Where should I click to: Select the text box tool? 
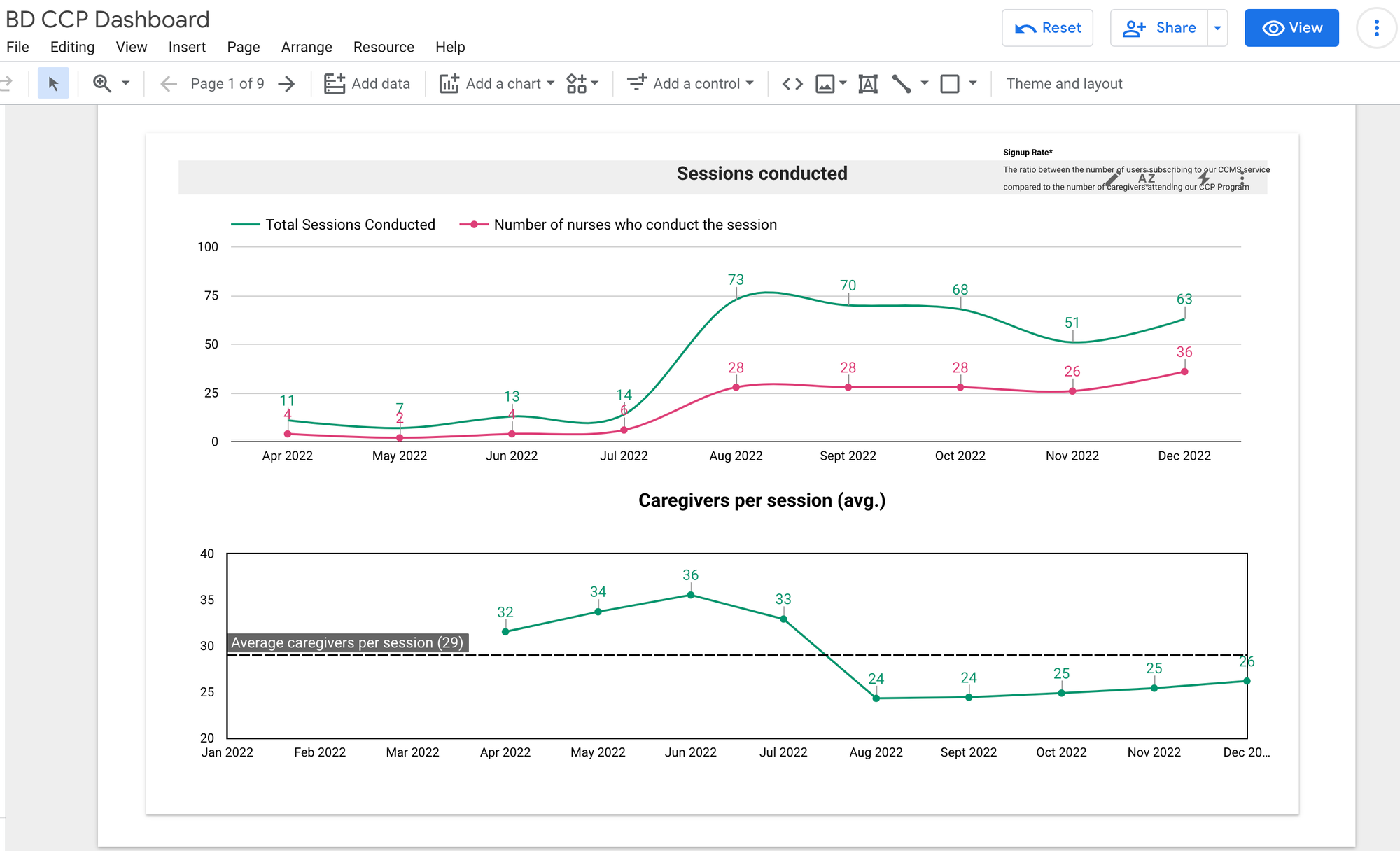point(868,84)
